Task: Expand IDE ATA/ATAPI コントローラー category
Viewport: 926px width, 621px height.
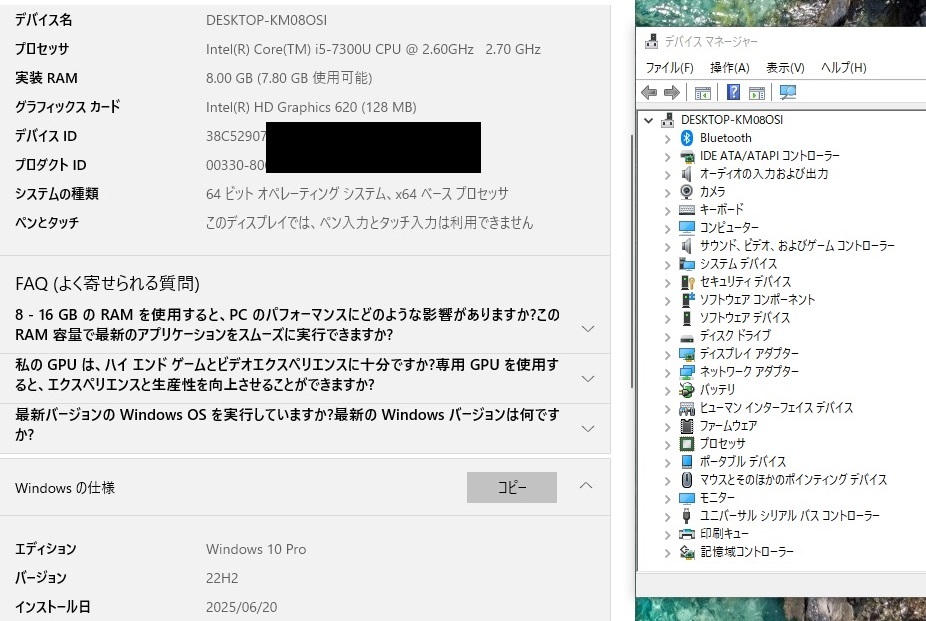Action: coord(667,157)
